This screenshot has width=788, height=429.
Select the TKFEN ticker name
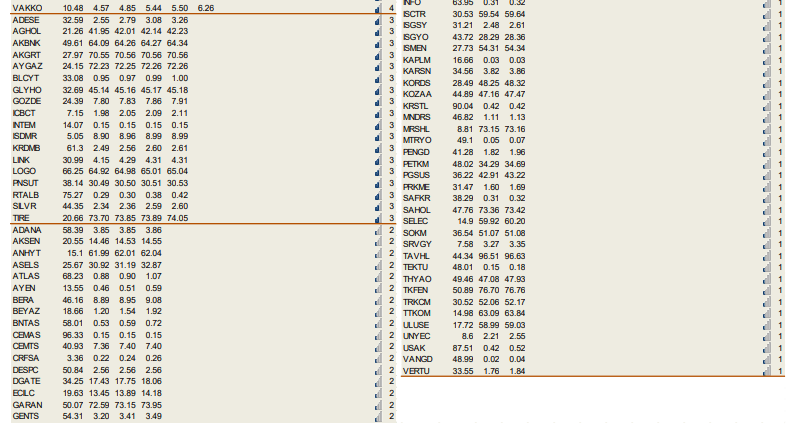pos(416,290)
